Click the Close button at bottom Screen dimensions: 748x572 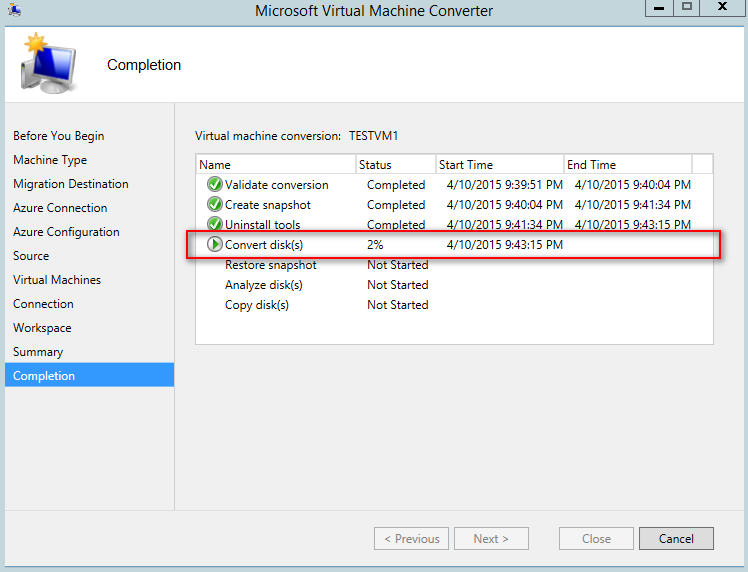[x=596, y=539]
